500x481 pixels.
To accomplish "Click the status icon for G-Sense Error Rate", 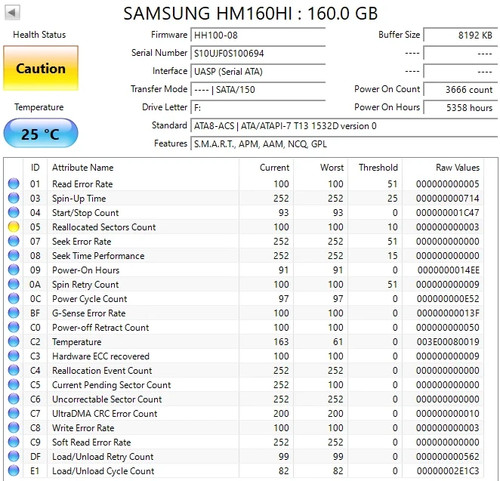I will [x=14, y=313].
